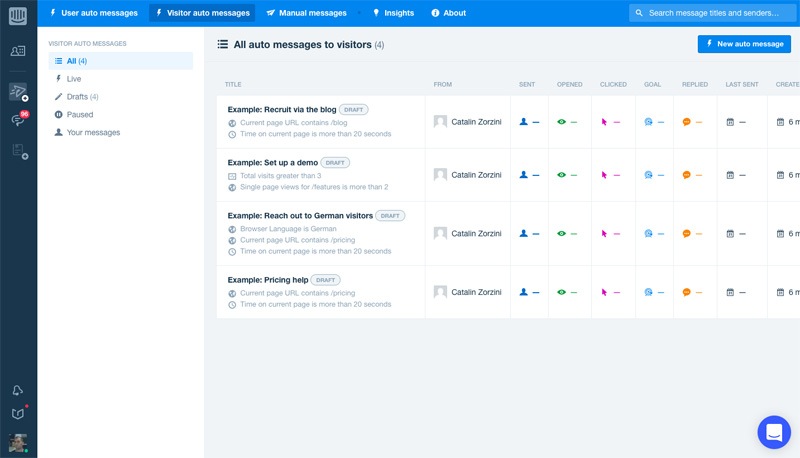Click the replied bubble icon in Set up a demo row
The height and width of the screenshot is (458, 800).
tap(686, 175)
